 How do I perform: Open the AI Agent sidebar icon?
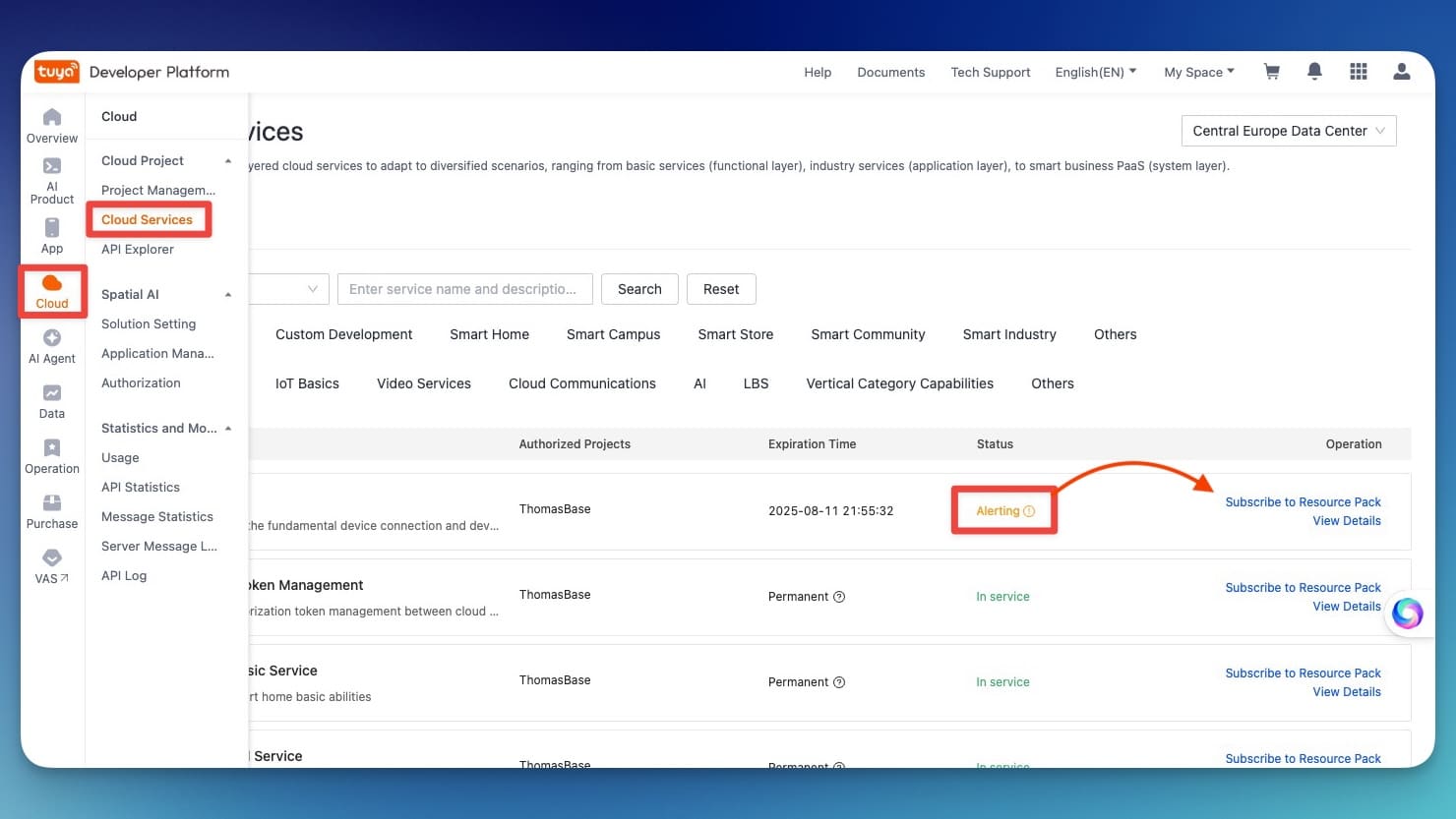click(52, 346)
